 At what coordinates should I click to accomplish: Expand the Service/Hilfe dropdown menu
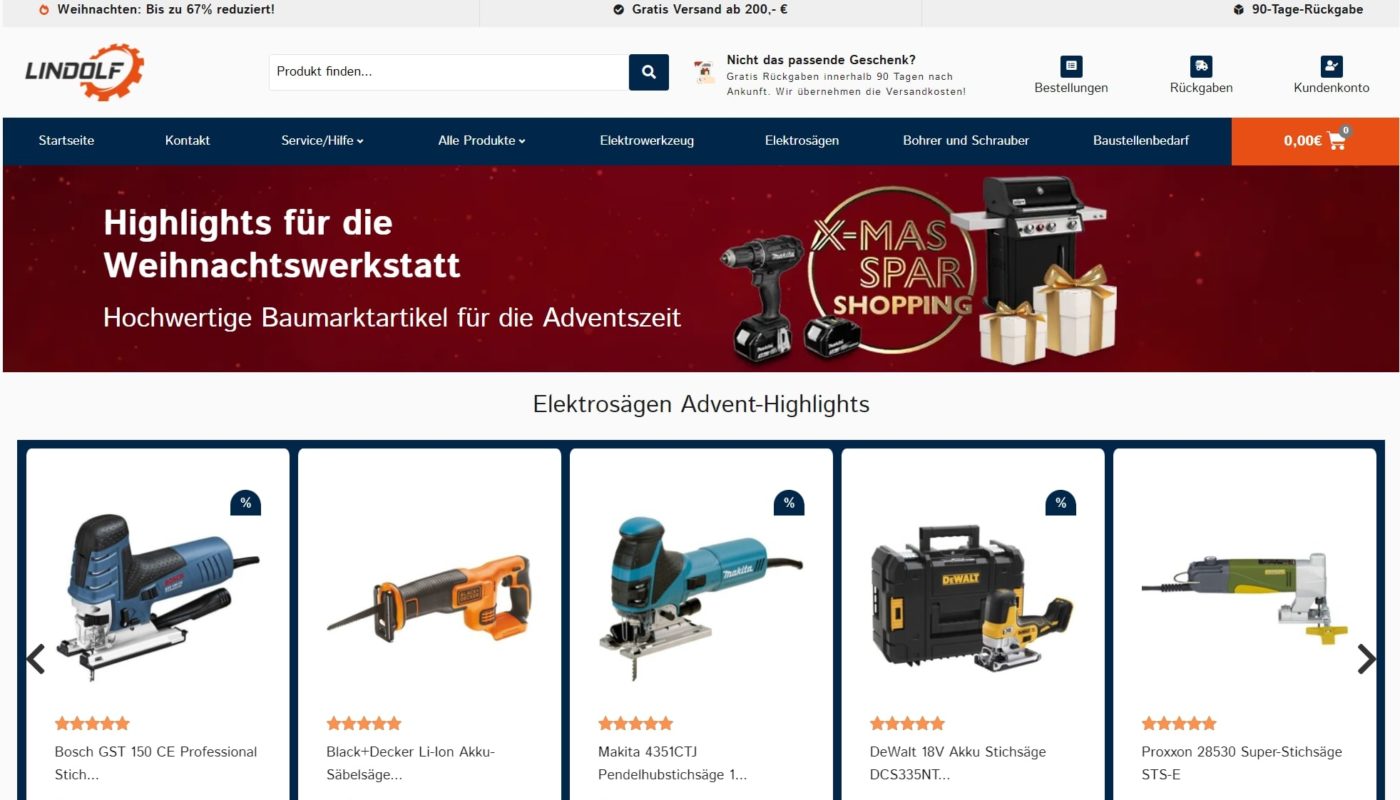click(322, 141)
